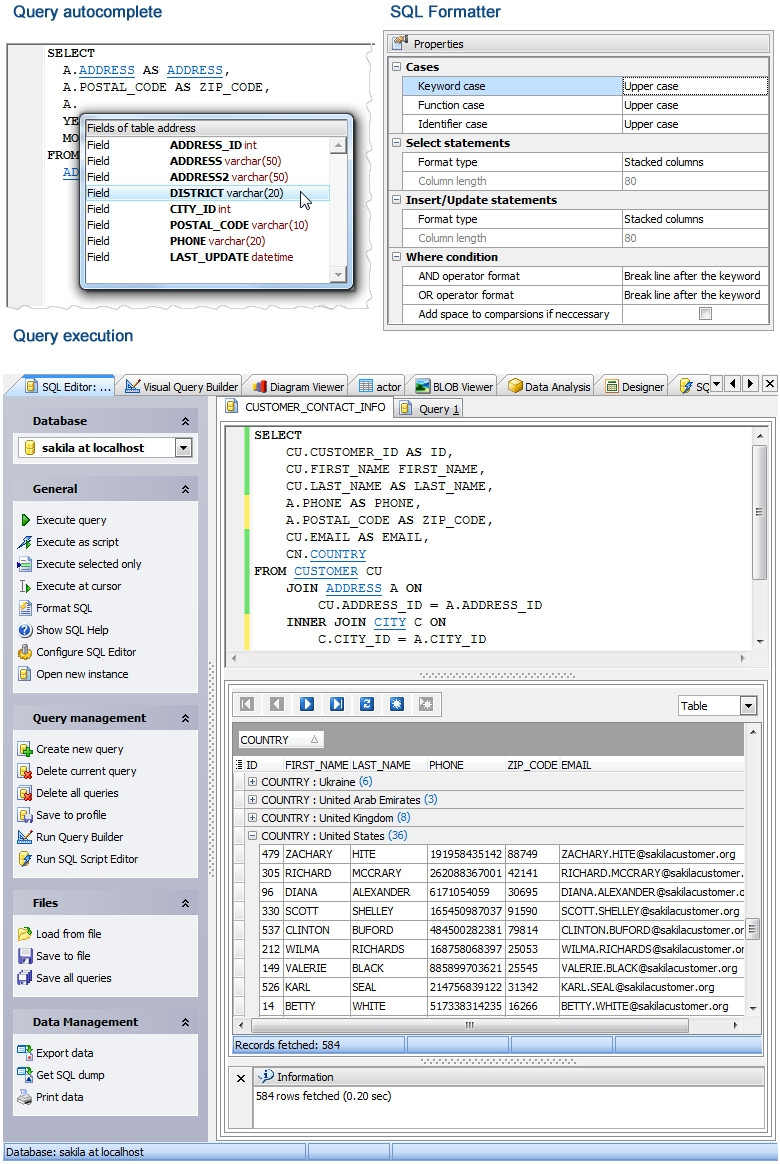Click the Format SQL icon
This screenshot has width=780, height=1164.
coord(26,608)
